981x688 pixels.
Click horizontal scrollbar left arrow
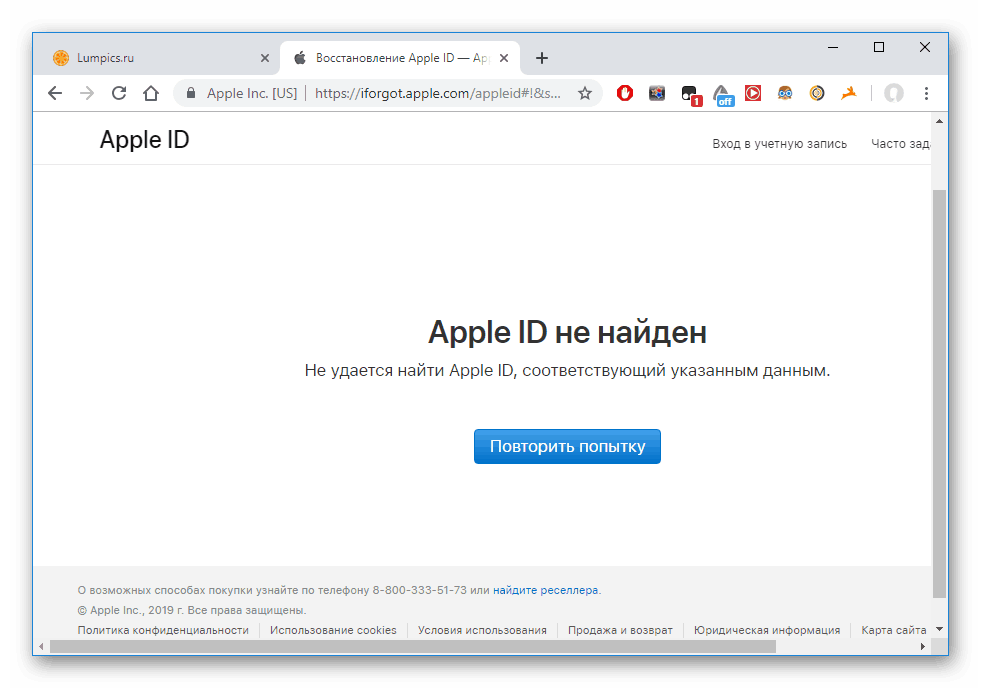[41, 647]
